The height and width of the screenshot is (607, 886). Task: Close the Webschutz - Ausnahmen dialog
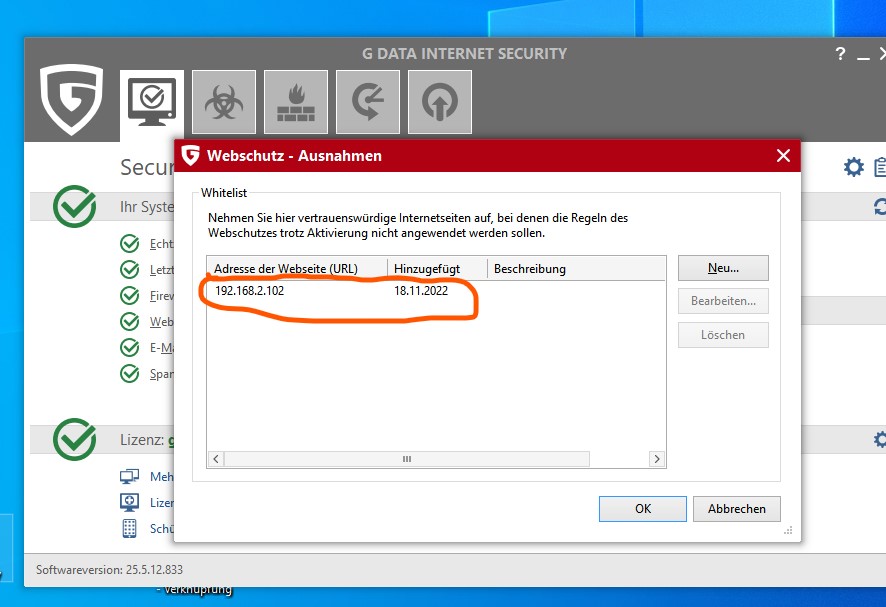783,156
